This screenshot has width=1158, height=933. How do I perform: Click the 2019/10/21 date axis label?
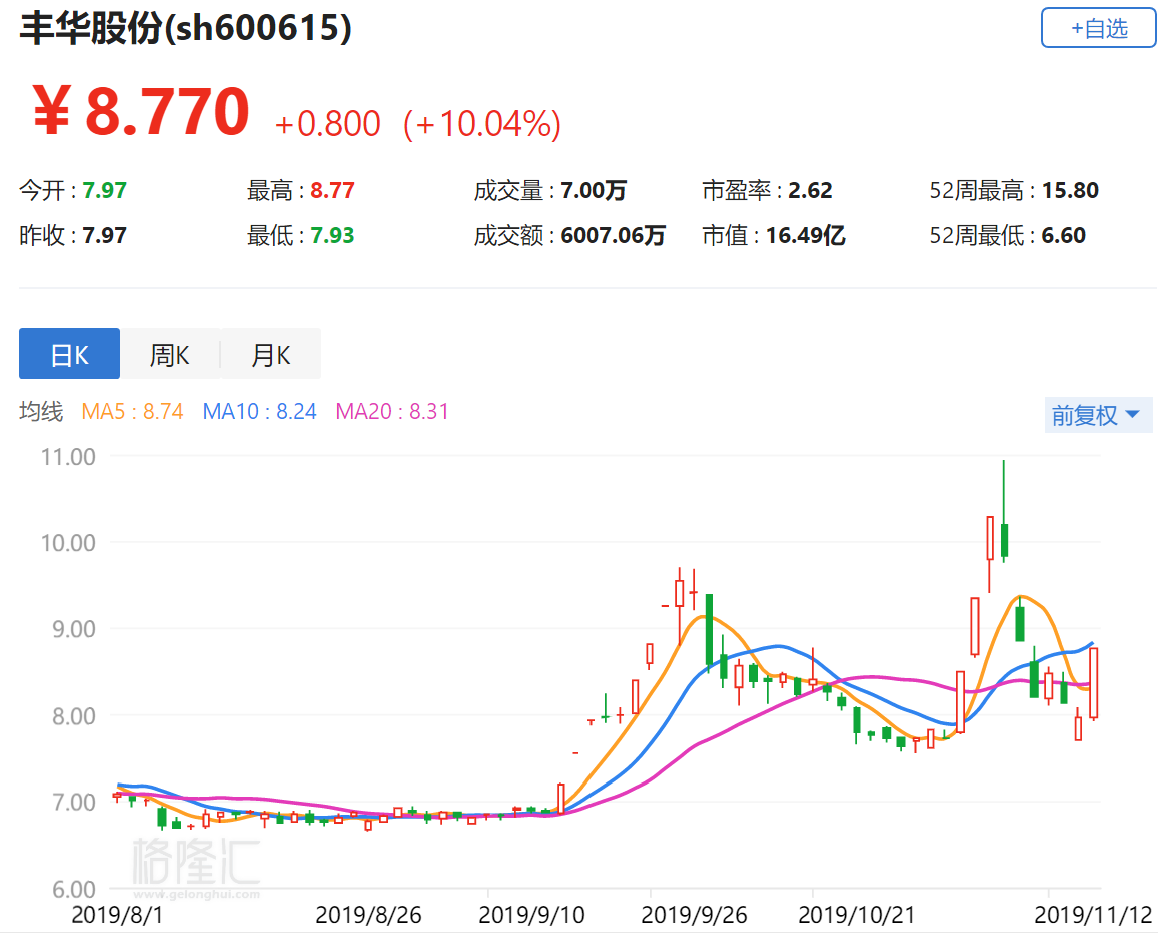pos(857,915)
